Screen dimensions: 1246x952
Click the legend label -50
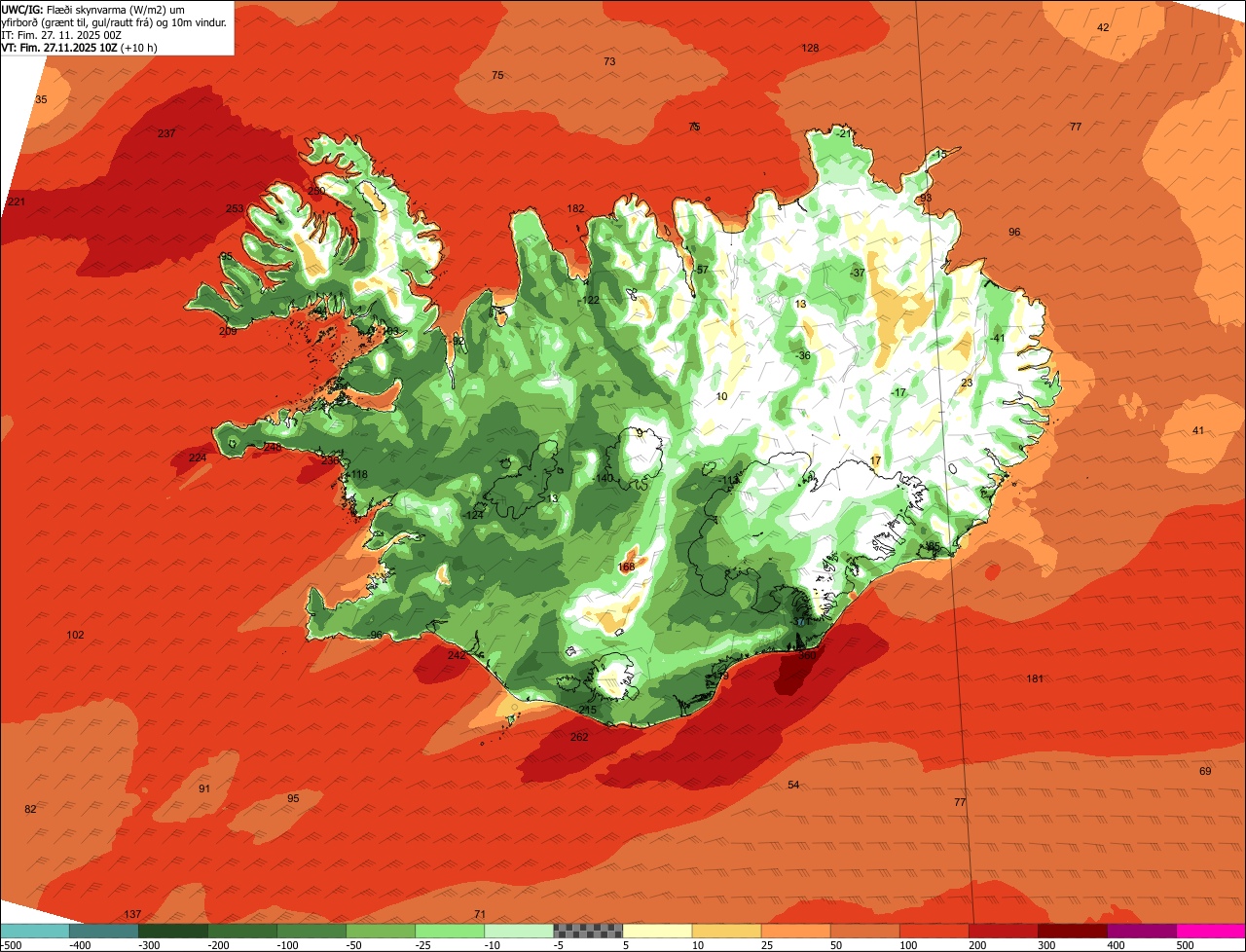[354, 945]
